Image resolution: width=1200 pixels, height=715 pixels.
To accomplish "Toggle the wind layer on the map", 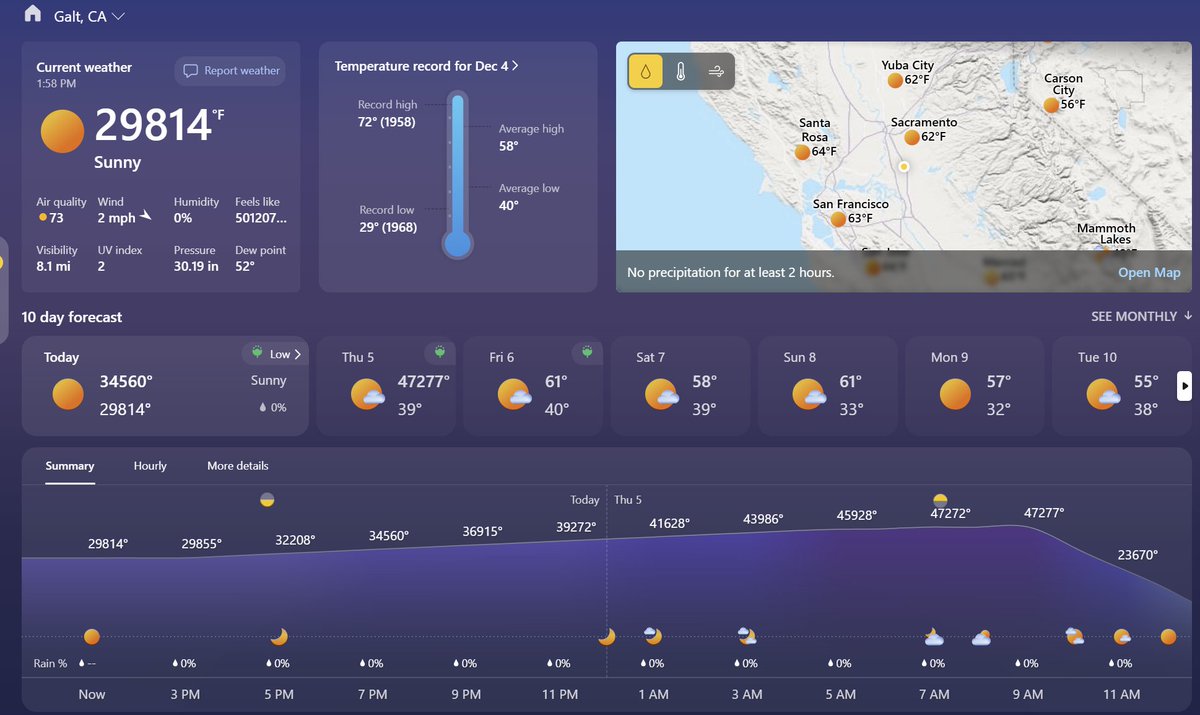I will [x=715, y=70].
